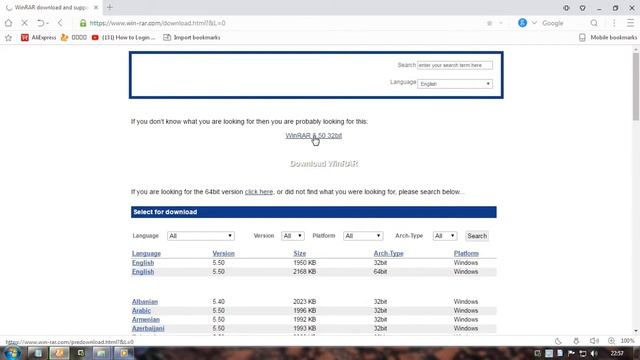This screenshot has width=640, height=360.
Task: Download the English 32bit 1950 KB version
Action: point(143,263)
